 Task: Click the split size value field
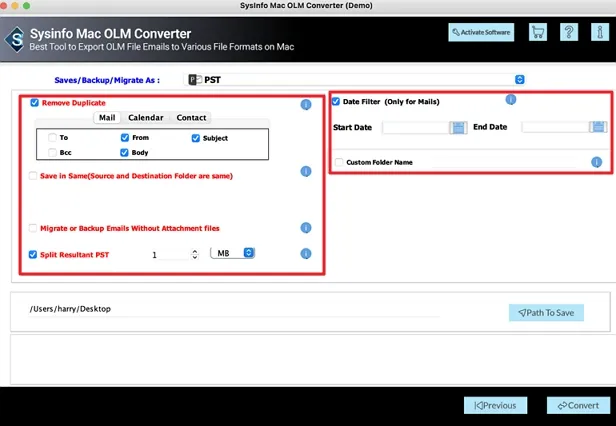tap(170, 255)
